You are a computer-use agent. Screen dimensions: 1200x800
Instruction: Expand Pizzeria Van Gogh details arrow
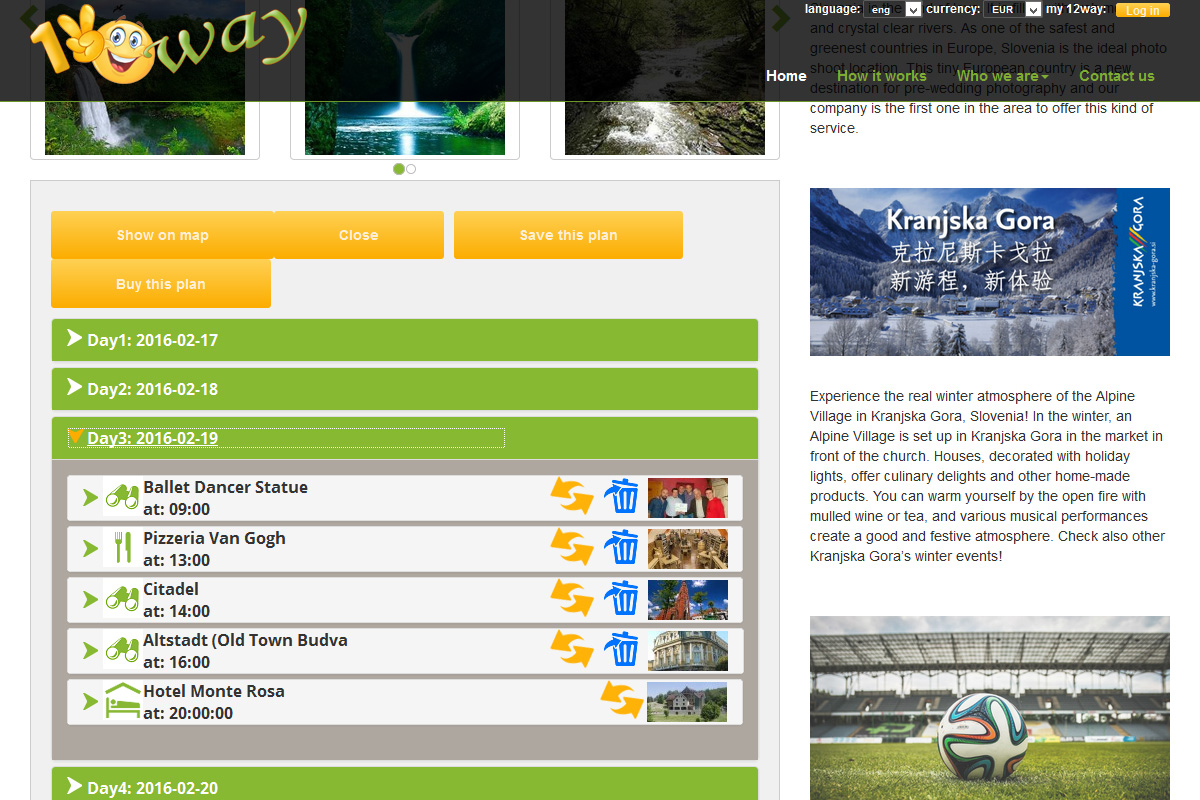coord(90,548)
